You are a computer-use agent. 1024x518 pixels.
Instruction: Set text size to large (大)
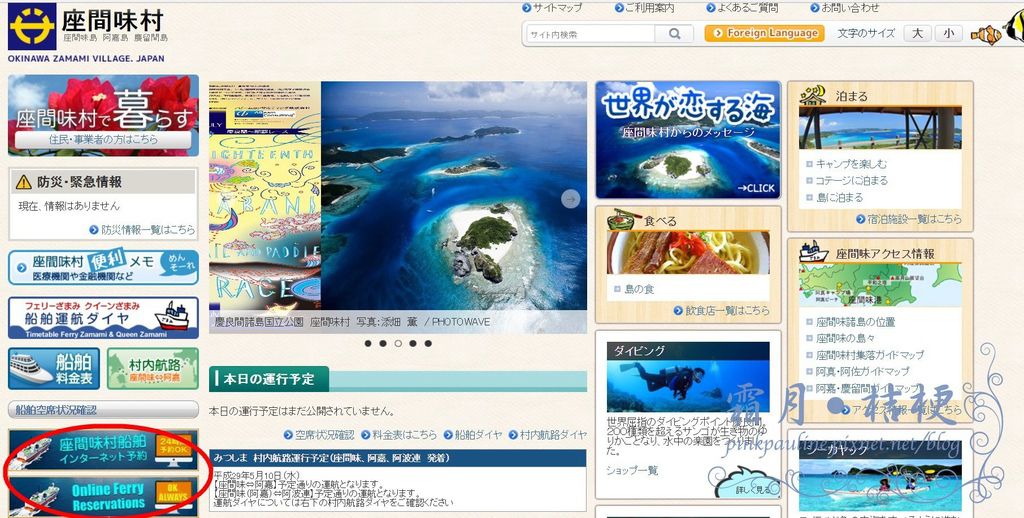click(x=918, y=33)
